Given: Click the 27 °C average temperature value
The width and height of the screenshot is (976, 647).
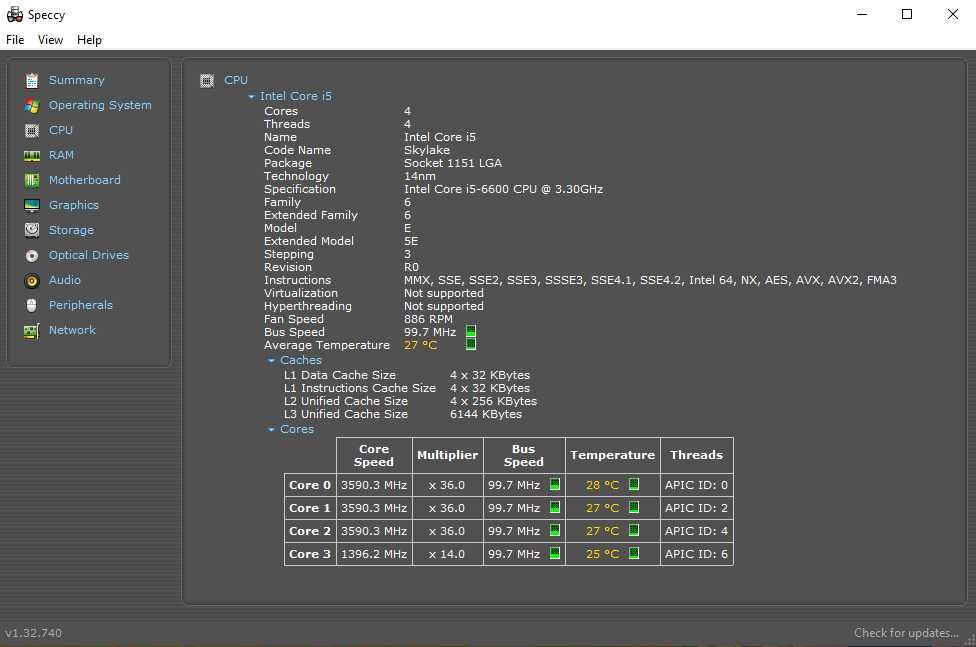Looking at the screenshot, I should click(x=420, y=345).
